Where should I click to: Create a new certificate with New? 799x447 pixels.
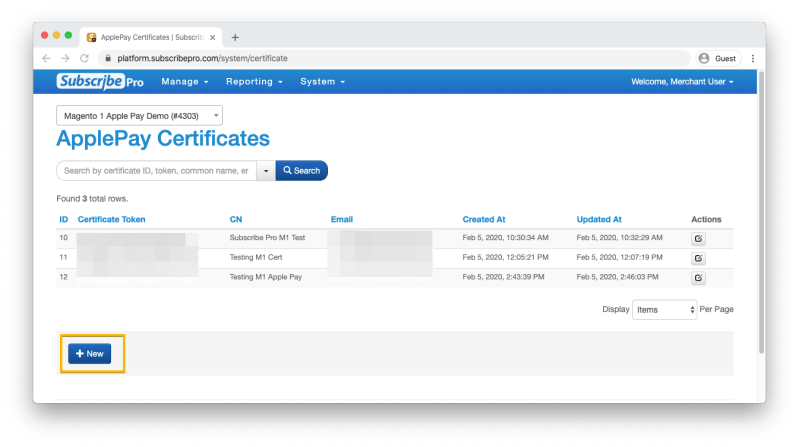click(90, 354)
